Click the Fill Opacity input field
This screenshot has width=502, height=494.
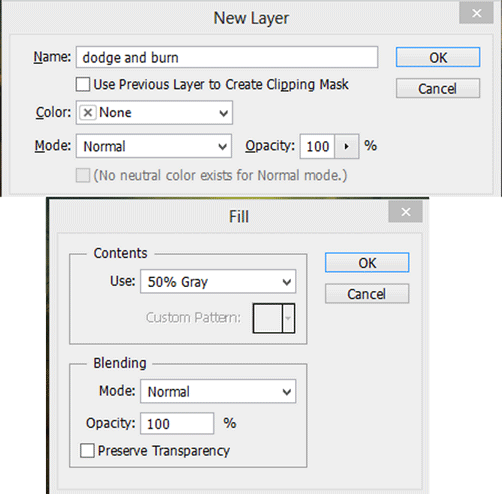(177, 424)
